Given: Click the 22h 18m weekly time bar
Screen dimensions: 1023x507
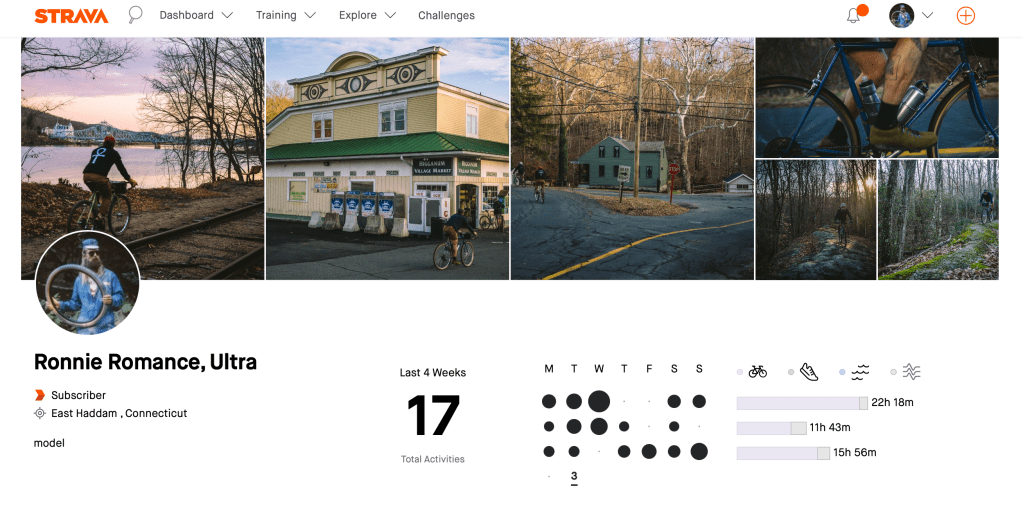Looking at the screenshot, I should pyautogui.click(x=802, y=403).
